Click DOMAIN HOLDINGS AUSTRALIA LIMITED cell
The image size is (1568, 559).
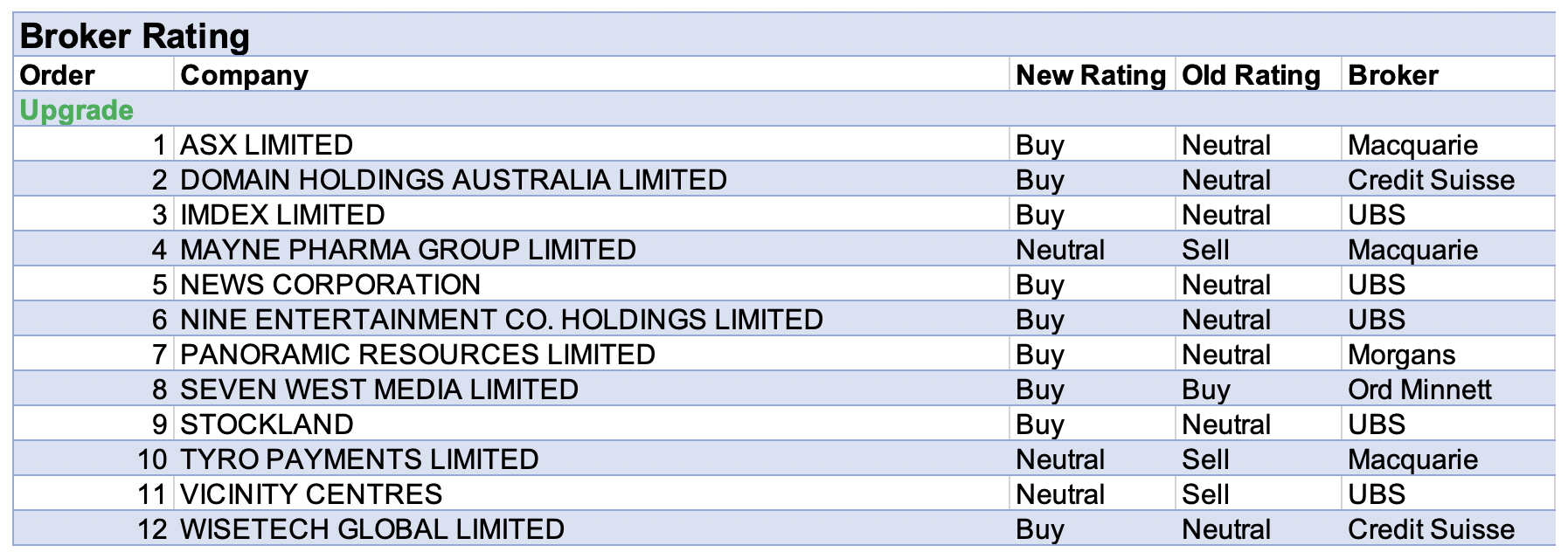tap(453, 180)
